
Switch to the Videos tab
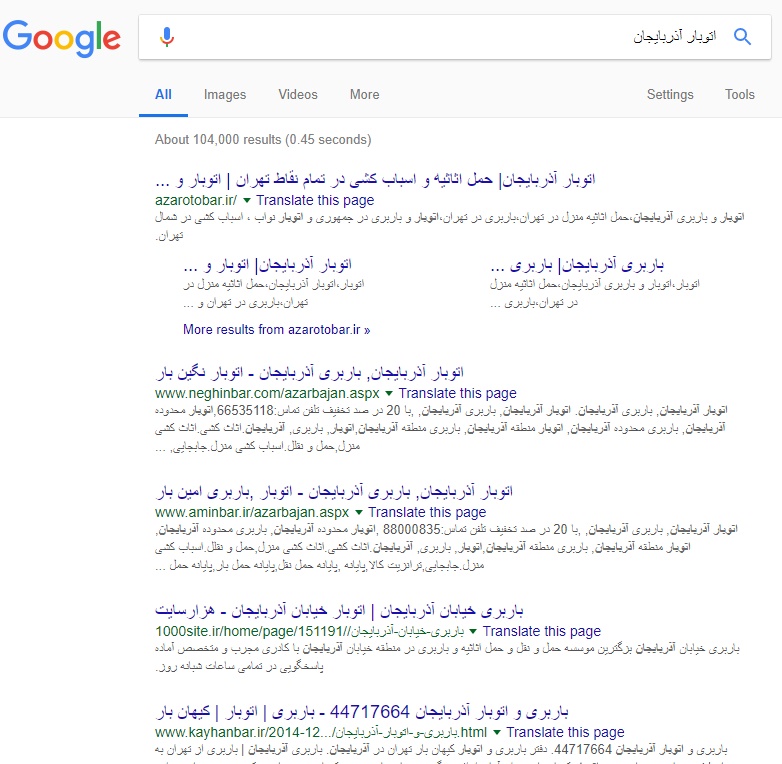point(298,95)
